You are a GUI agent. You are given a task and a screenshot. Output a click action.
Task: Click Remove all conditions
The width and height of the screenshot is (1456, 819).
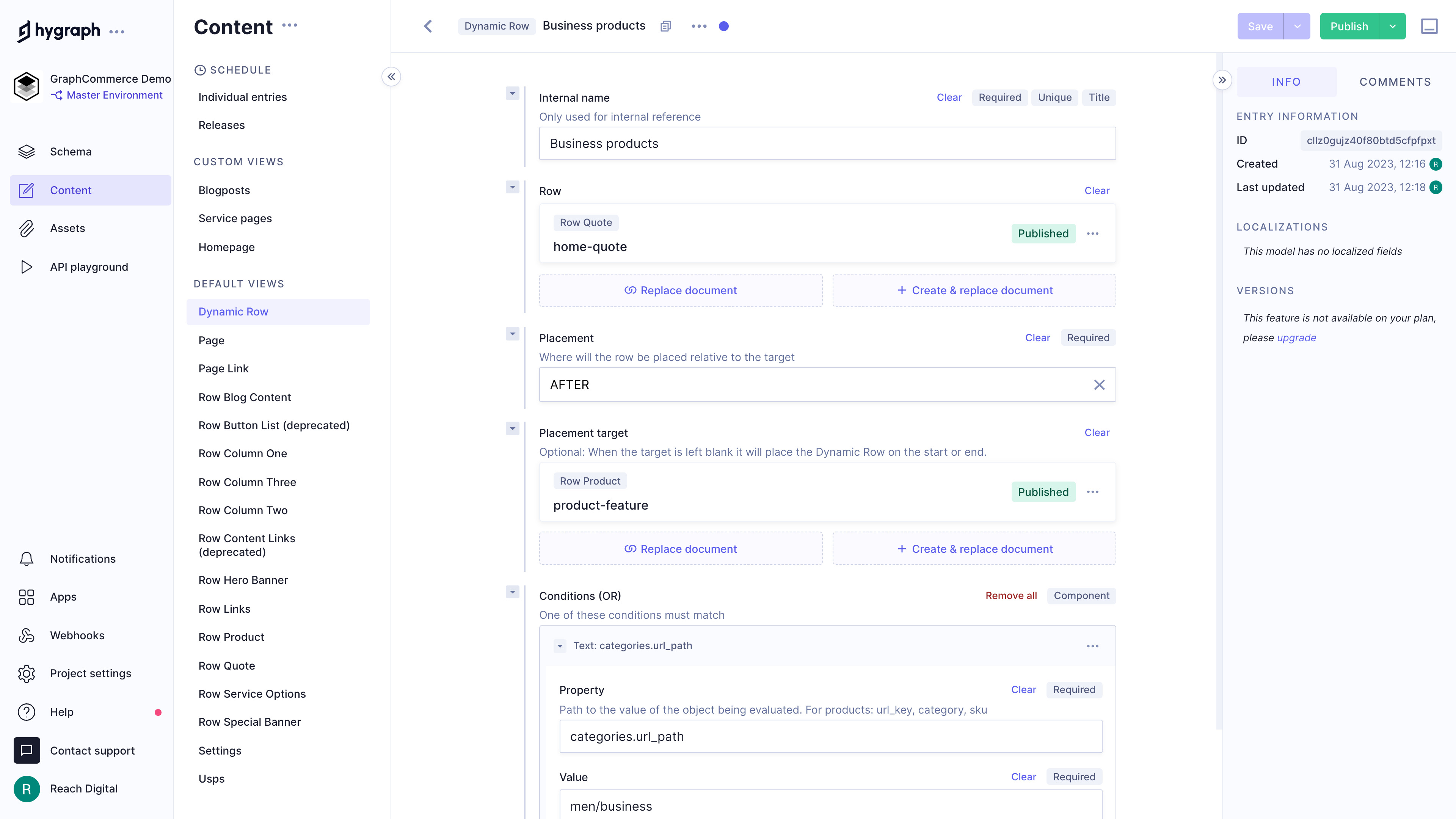tap(1010, 596)
